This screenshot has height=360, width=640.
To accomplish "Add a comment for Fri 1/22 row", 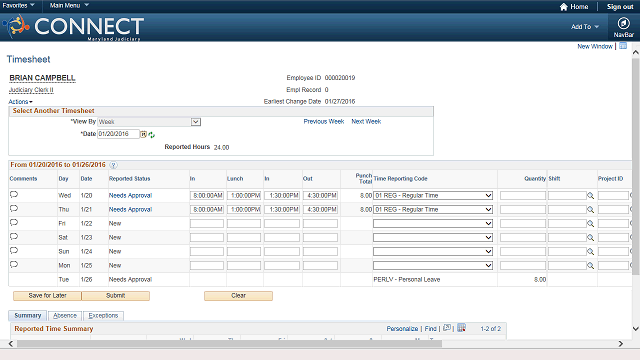I will (x=14, y=222).
